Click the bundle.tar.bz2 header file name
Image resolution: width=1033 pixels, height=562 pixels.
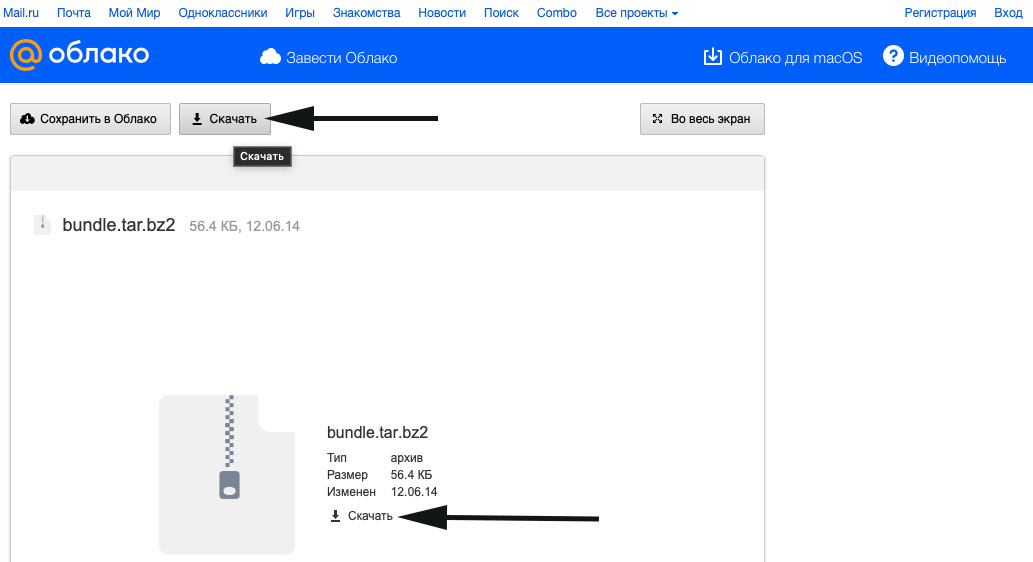[x=119, y=225]
